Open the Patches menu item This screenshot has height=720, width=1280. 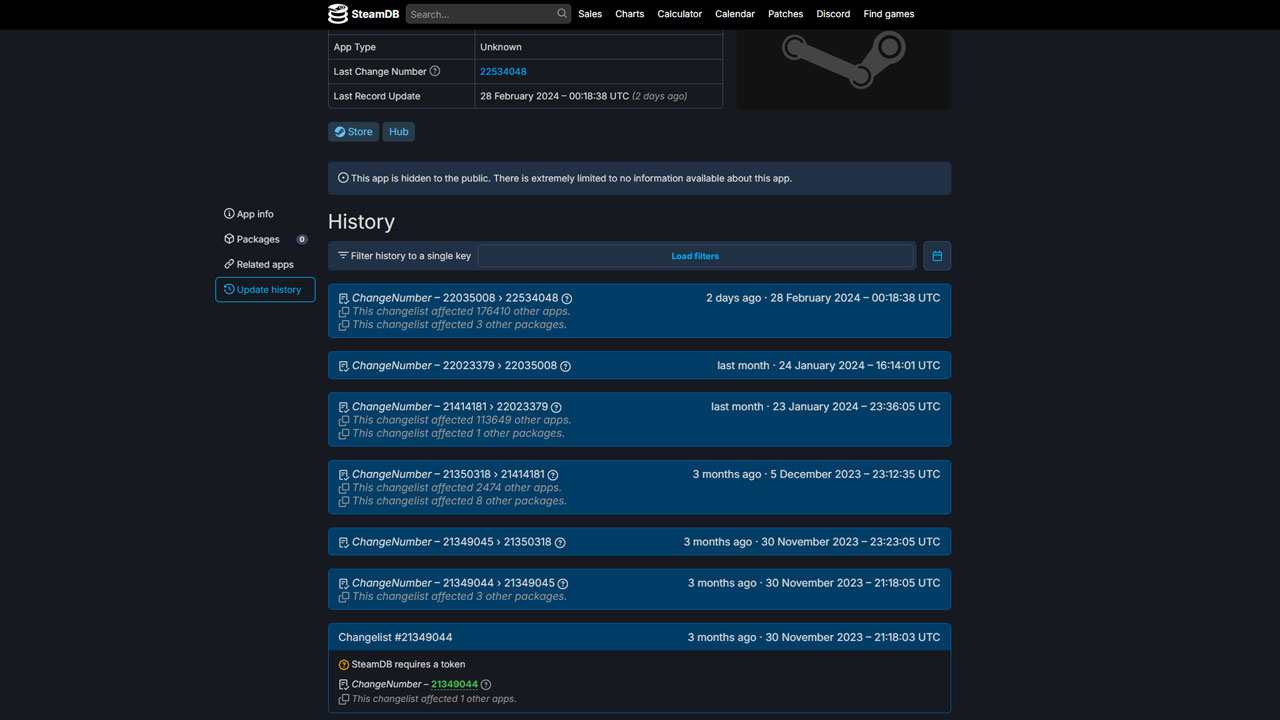pos(786,14)
